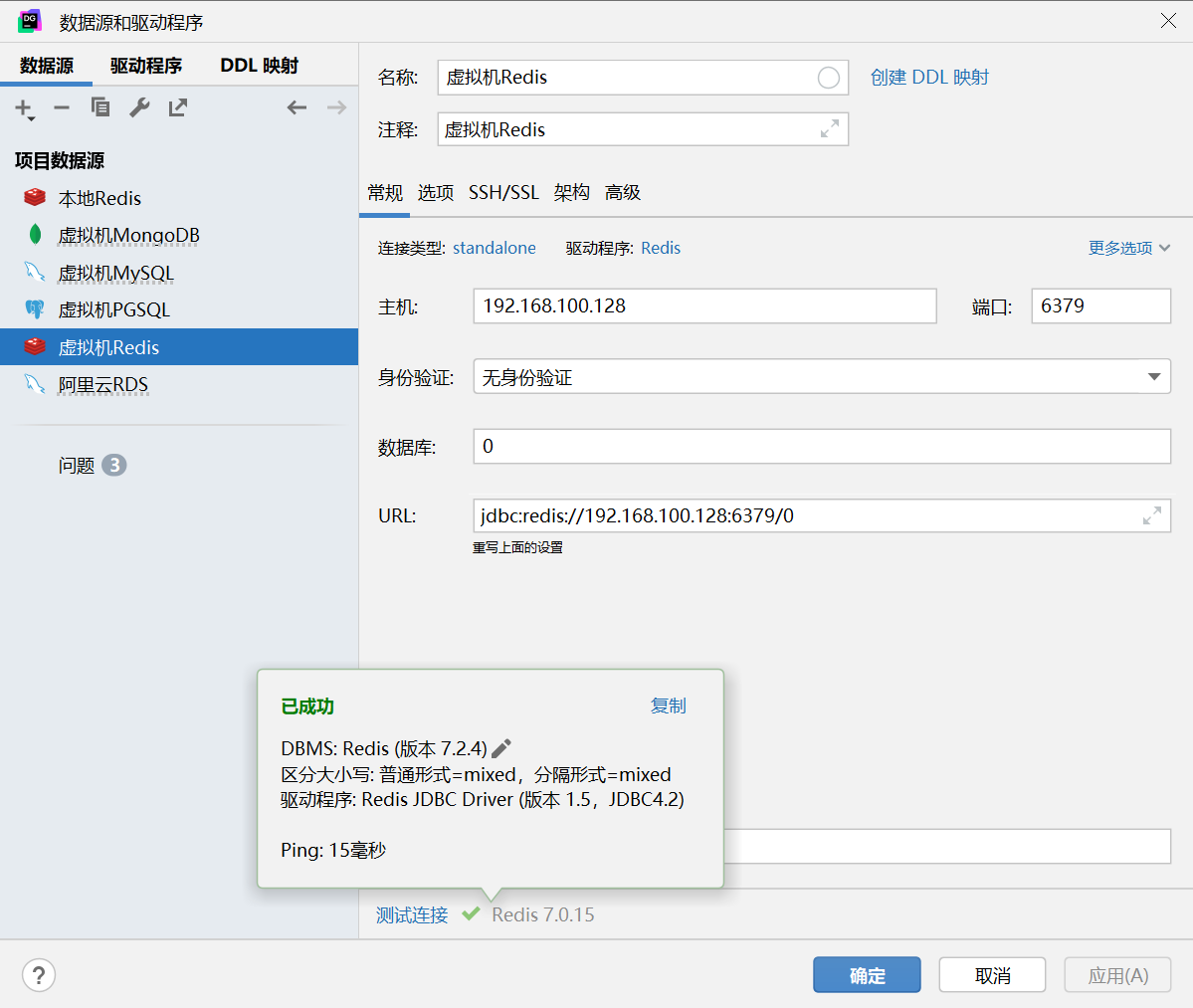Select the 虚拟机MySQL data source
This screenshot has width=1193, height=1008.
(179, 273)
